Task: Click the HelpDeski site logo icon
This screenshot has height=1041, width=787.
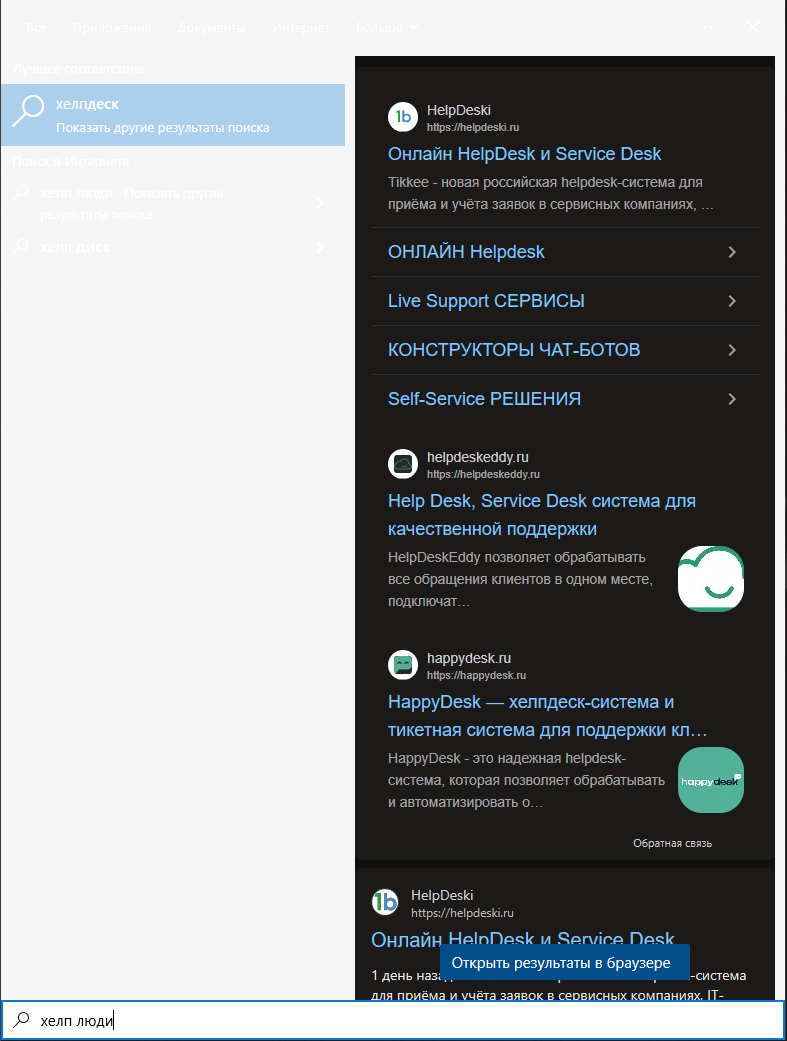Action: pyautogui.click(x=402, y=118)
